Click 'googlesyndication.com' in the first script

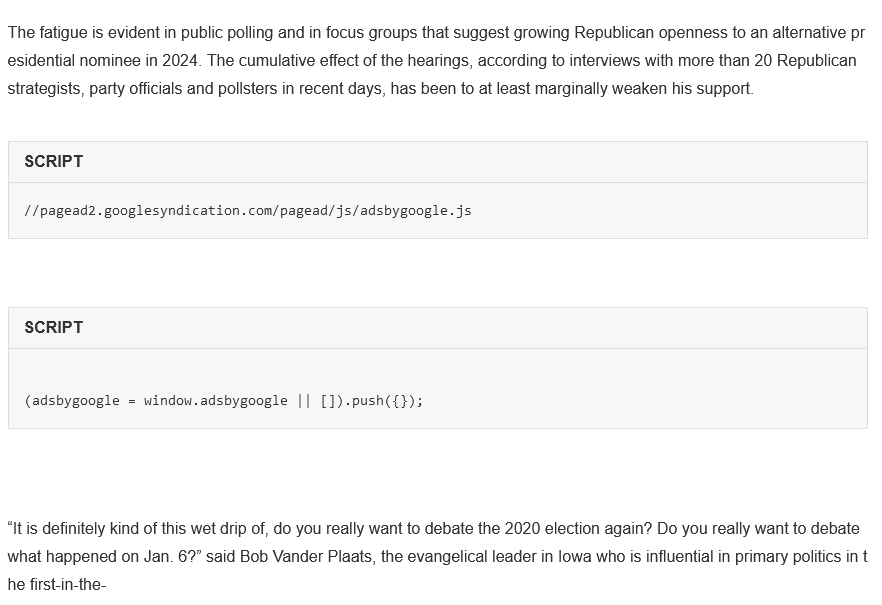coord(188,211)
